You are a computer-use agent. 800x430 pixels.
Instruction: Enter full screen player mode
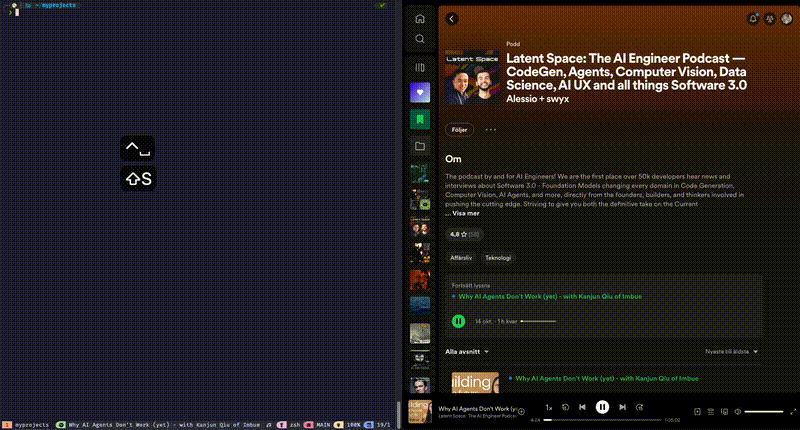793,412
